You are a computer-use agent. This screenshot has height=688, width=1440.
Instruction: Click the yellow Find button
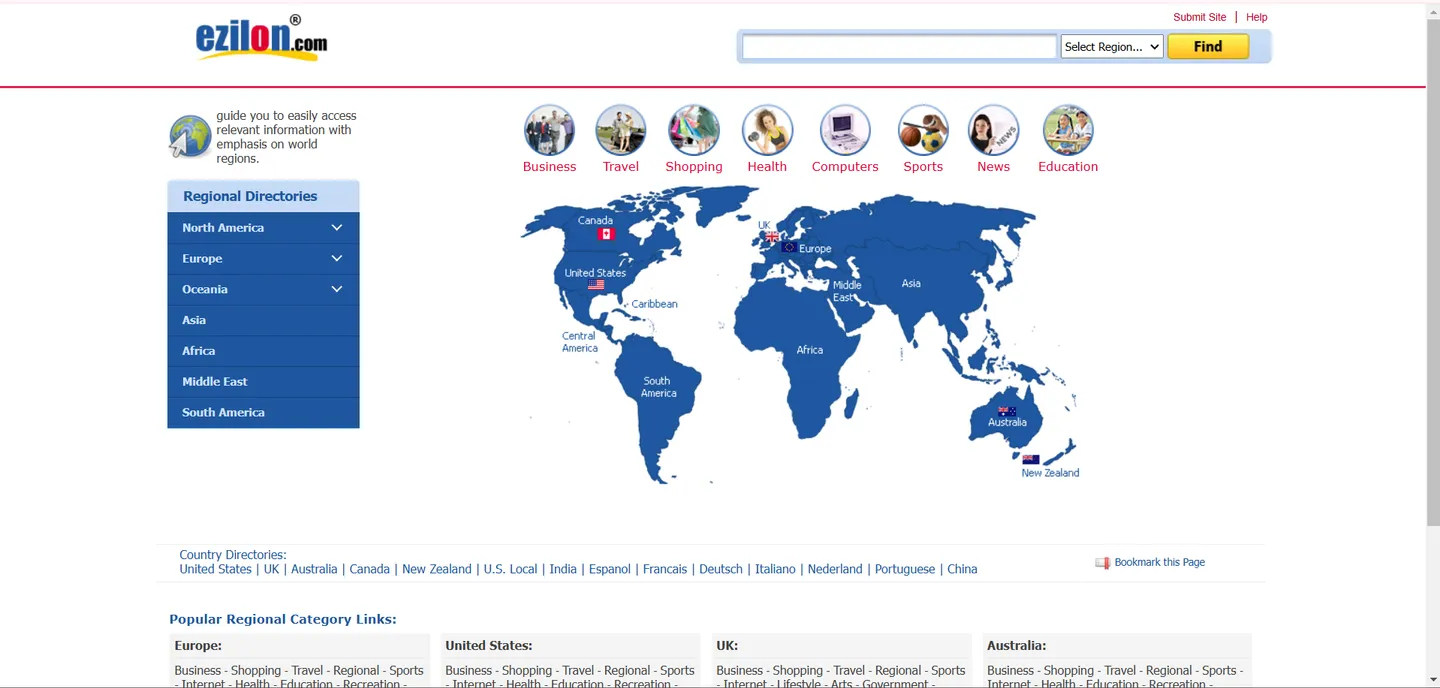pos(1208,46)
